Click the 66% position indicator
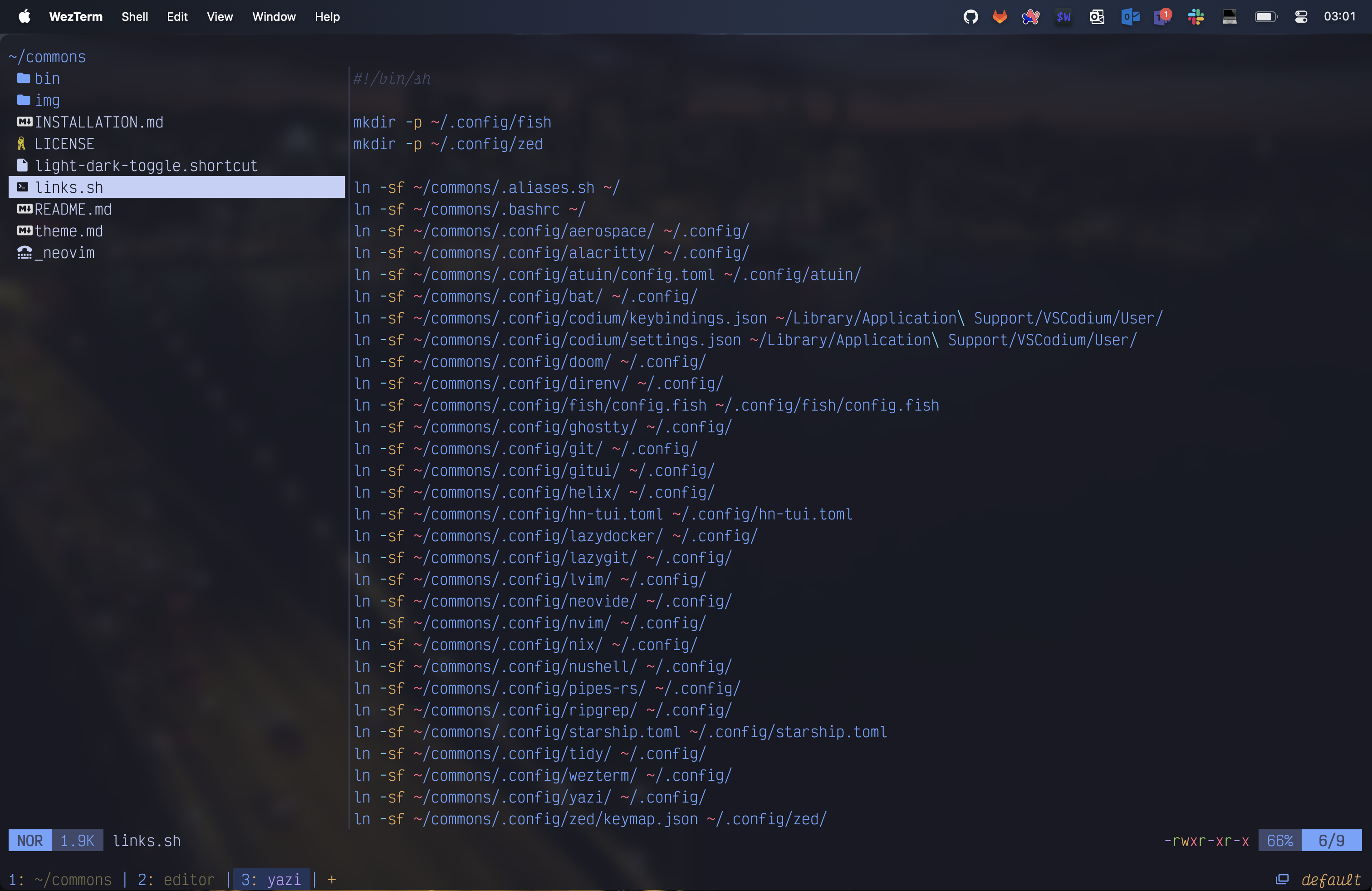This screenshot has height=891, width=1372. pos(1280,840)
